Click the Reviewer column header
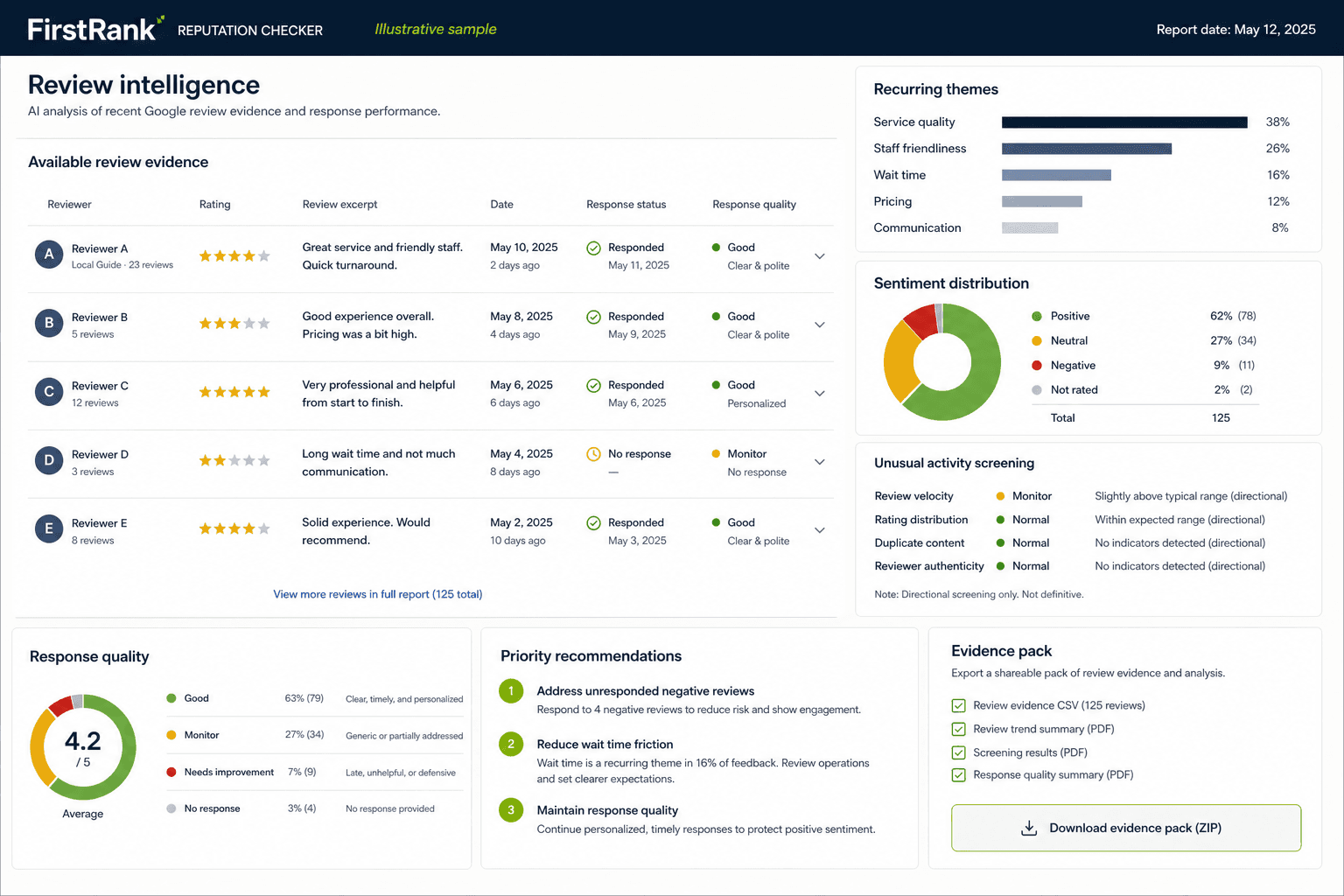1344x896 pixels. (x=69, y=205)
